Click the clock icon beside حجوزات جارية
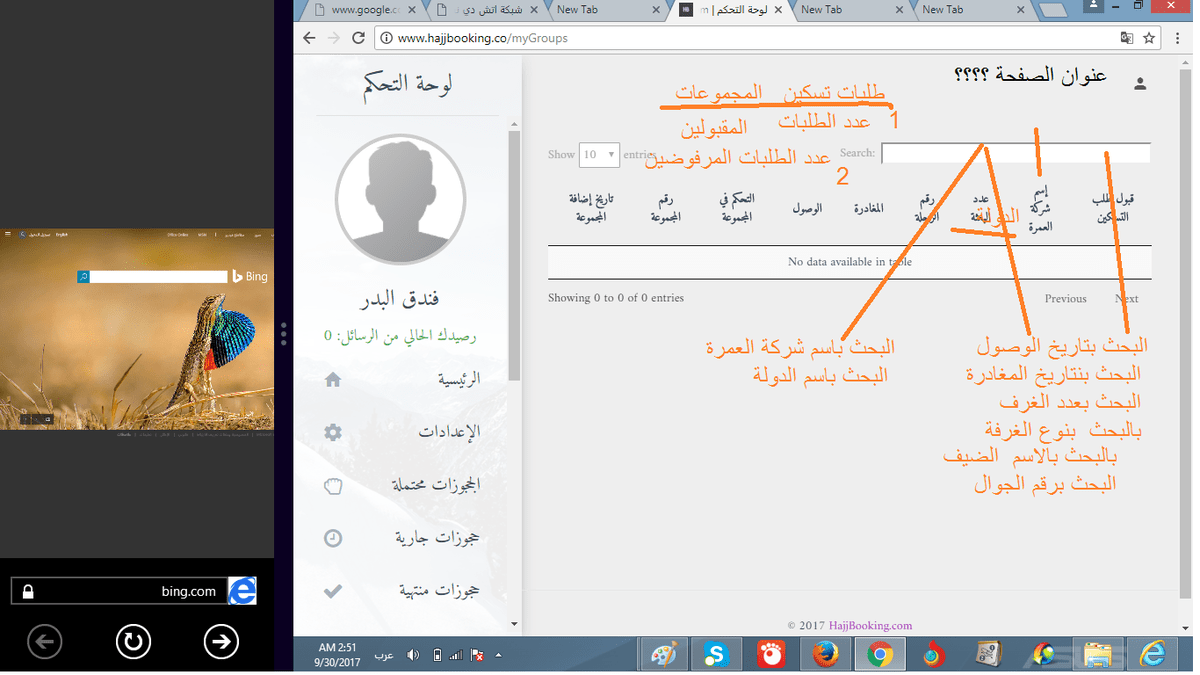Image resolution: width=1200 pixels, height=675 pixels. [x=332, y=538]
